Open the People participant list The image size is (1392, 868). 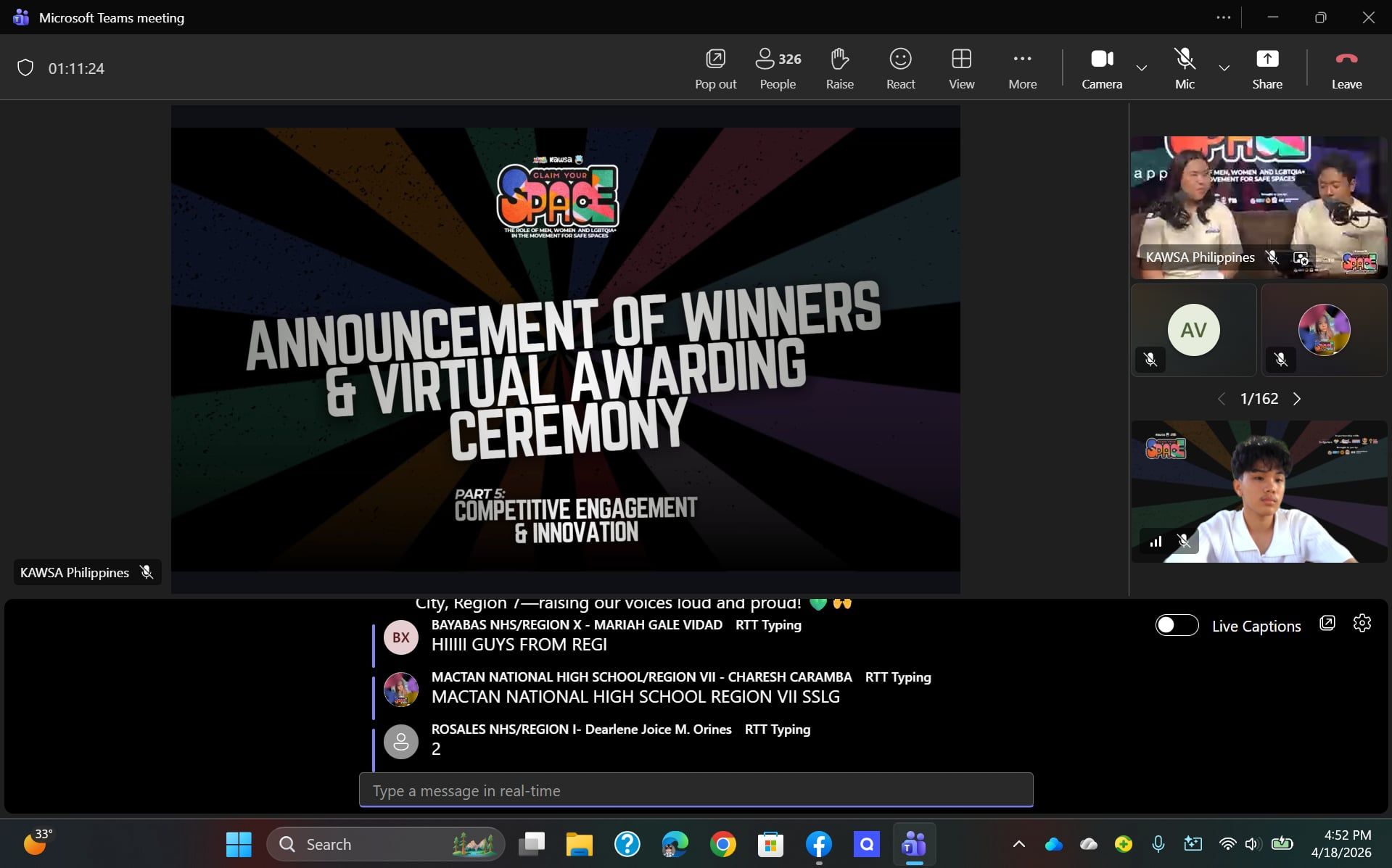click(778, 69)
